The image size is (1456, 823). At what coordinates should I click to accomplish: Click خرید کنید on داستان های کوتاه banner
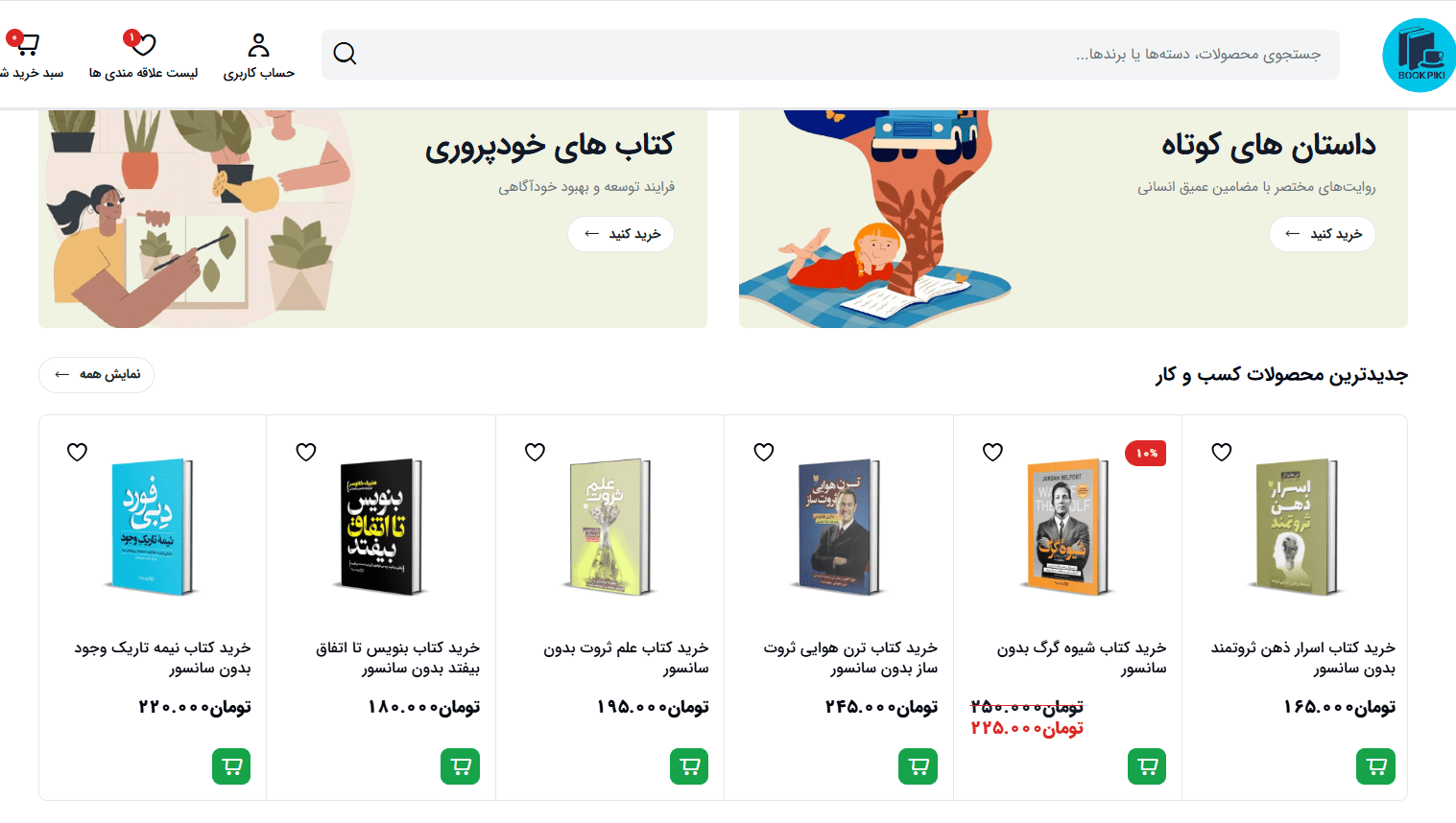point(1323,234)
